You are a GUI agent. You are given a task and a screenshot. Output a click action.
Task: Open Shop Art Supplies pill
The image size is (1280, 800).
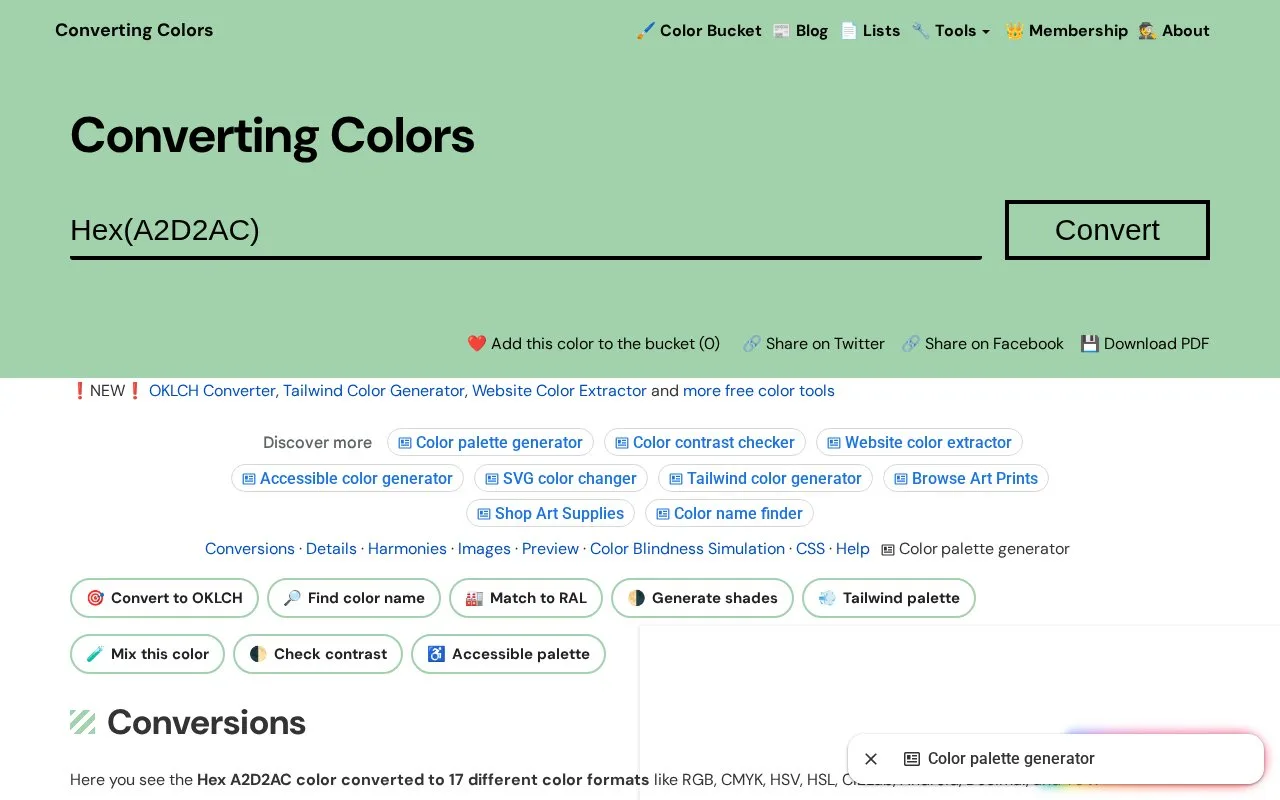click(550, 513)
